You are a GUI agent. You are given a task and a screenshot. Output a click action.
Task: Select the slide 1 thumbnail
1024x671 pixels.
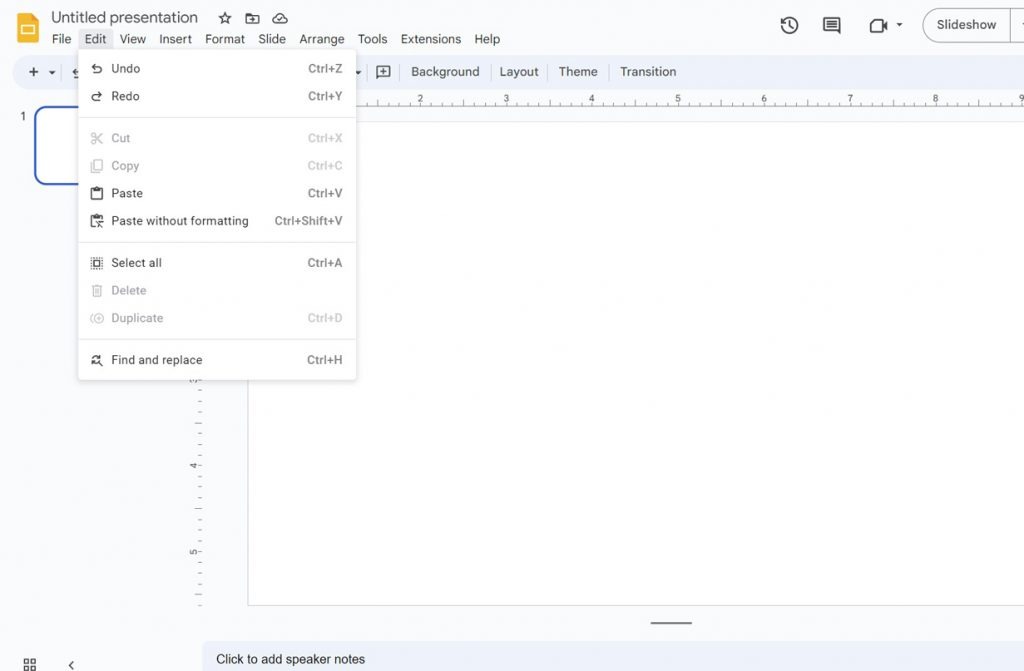pos(57,146)
